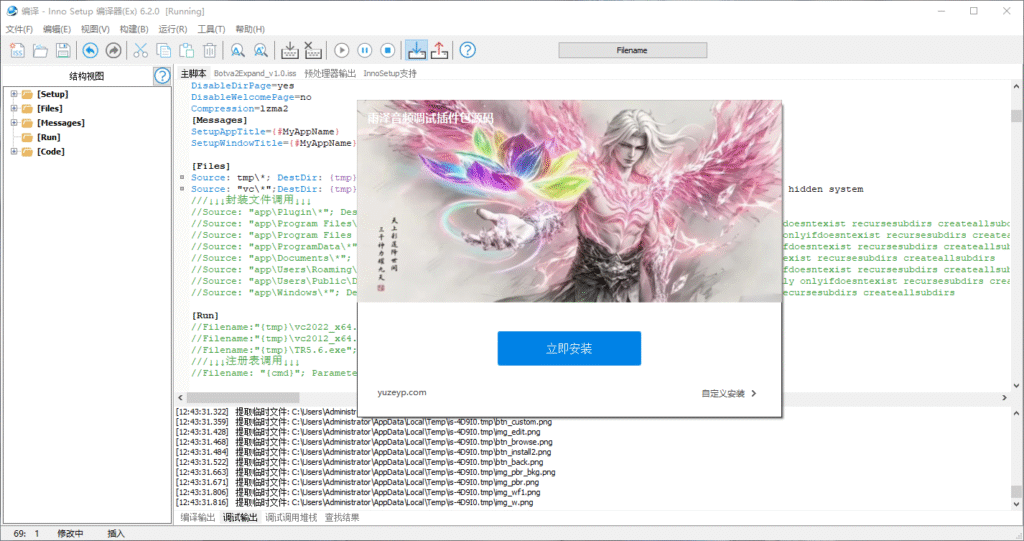Image resolution: width=1024 pixels, height=541 pixels.
Task: Open the 工具(T) menu
Action: click(x=211, y=29)
